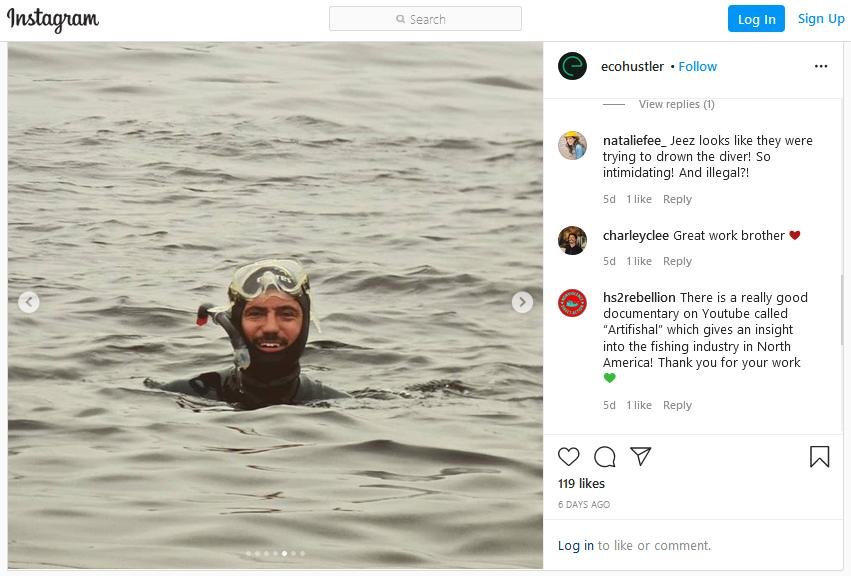851x576 pixels.
Task: Open charleyclee's username link
Action: tap(638, 235)
